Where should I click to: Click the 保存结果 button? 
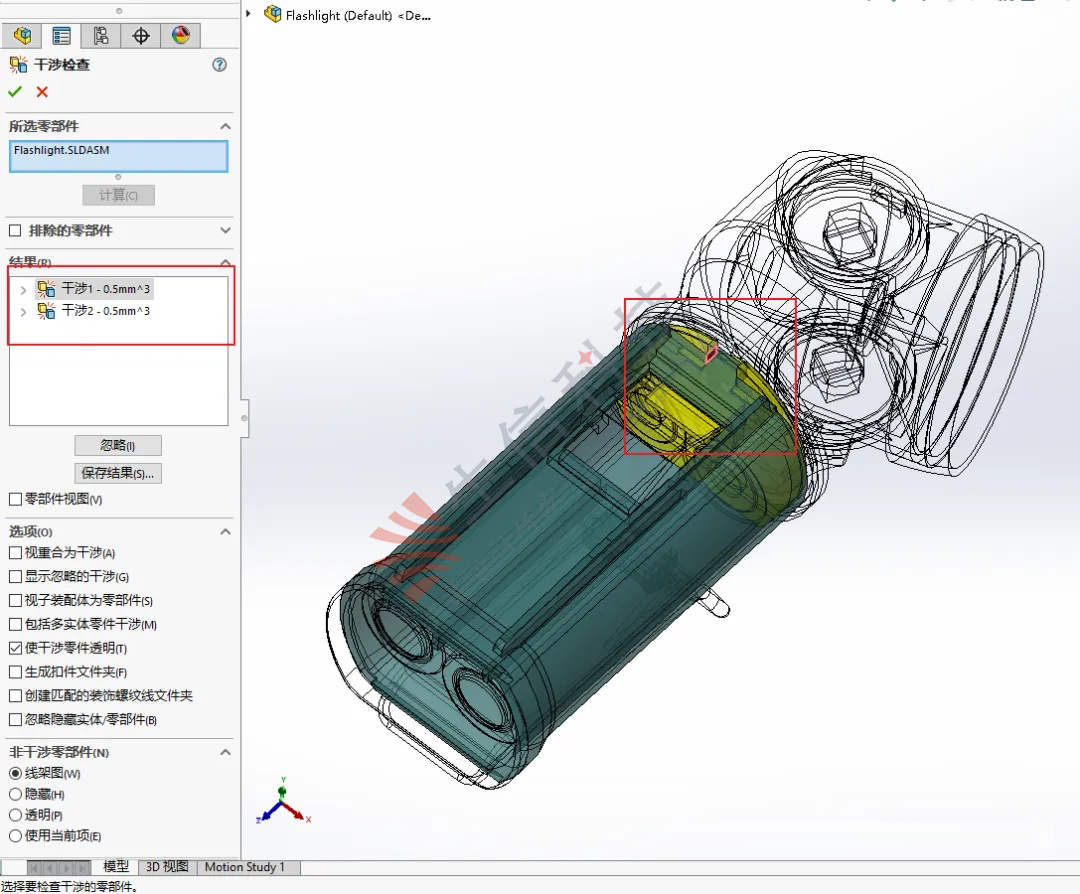point(118,472)
